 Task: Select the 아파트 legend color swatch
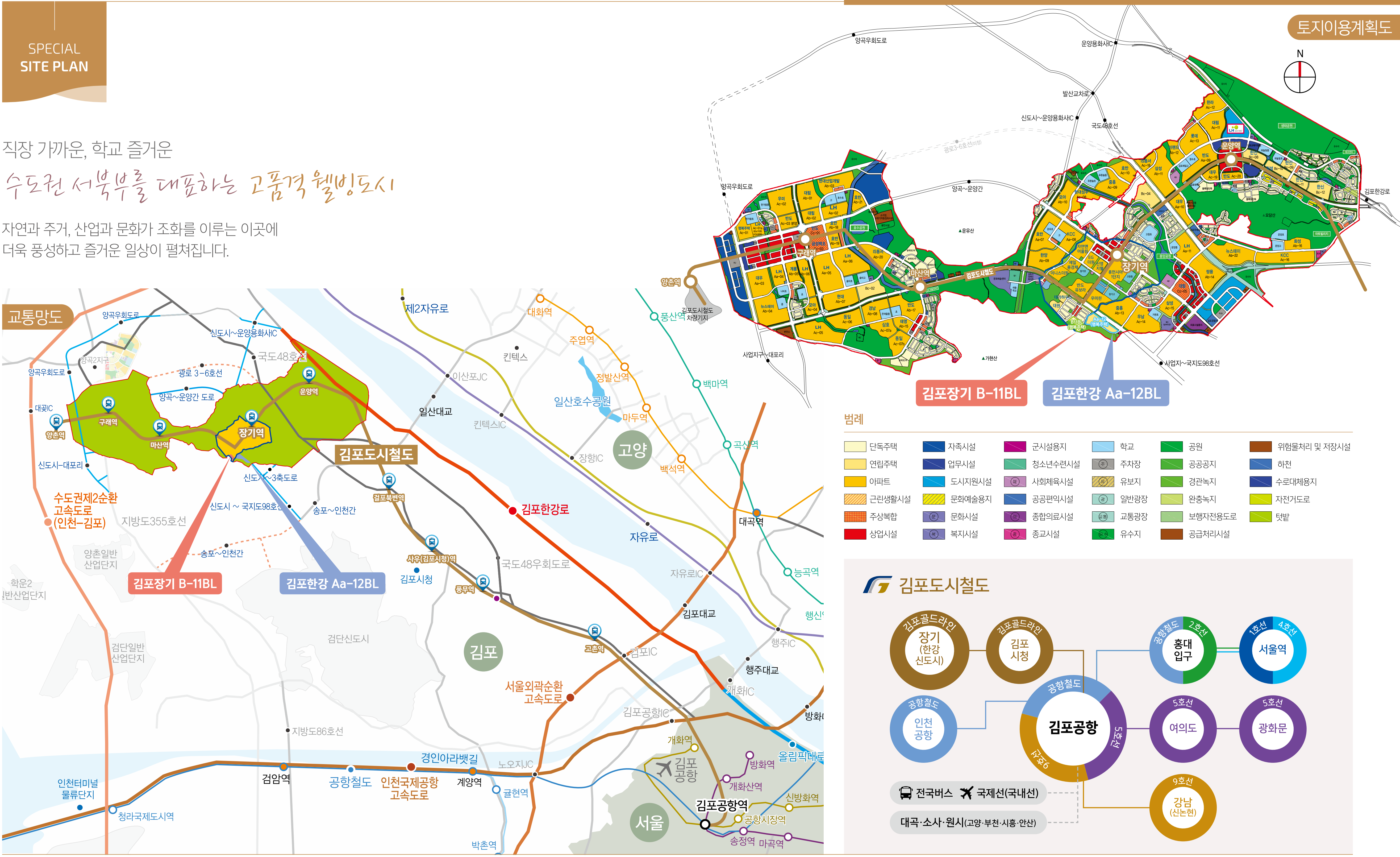(855, 482)
